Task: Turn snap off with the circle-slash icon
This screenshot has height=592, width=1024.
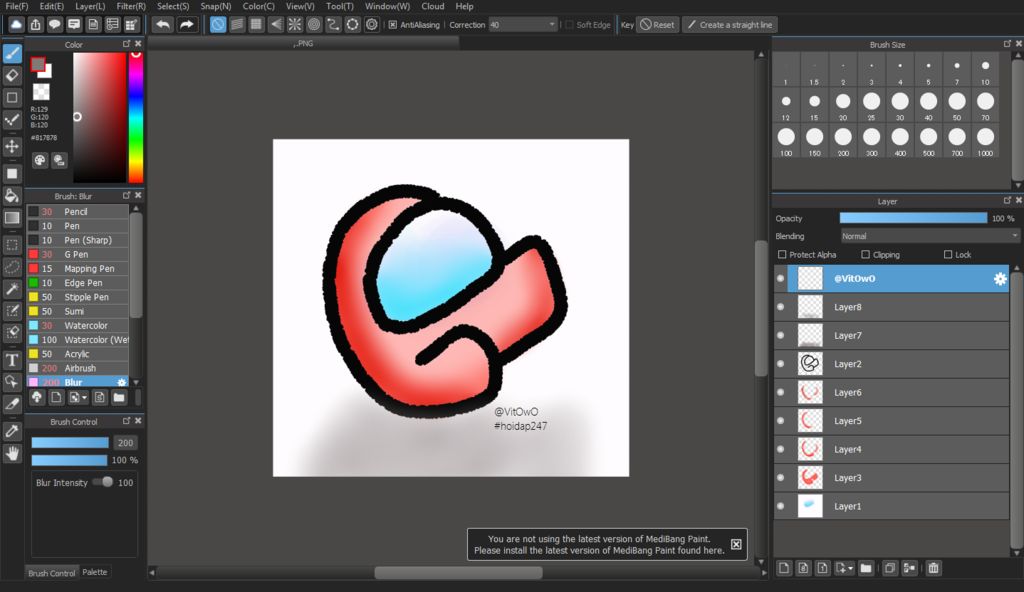Action: pos(218,25)
